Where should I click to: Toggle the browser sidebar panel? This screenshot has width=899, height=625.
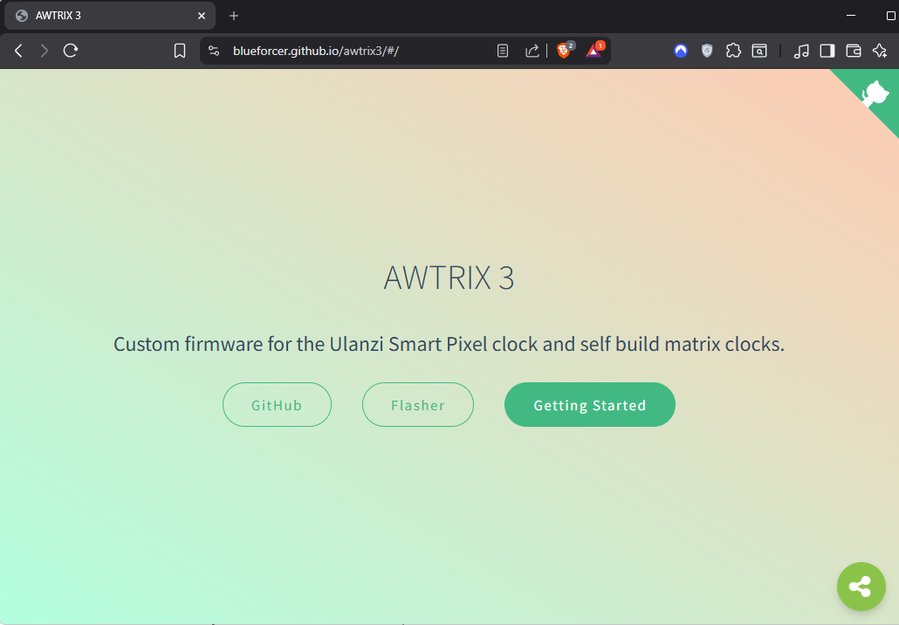pos(827,50)
